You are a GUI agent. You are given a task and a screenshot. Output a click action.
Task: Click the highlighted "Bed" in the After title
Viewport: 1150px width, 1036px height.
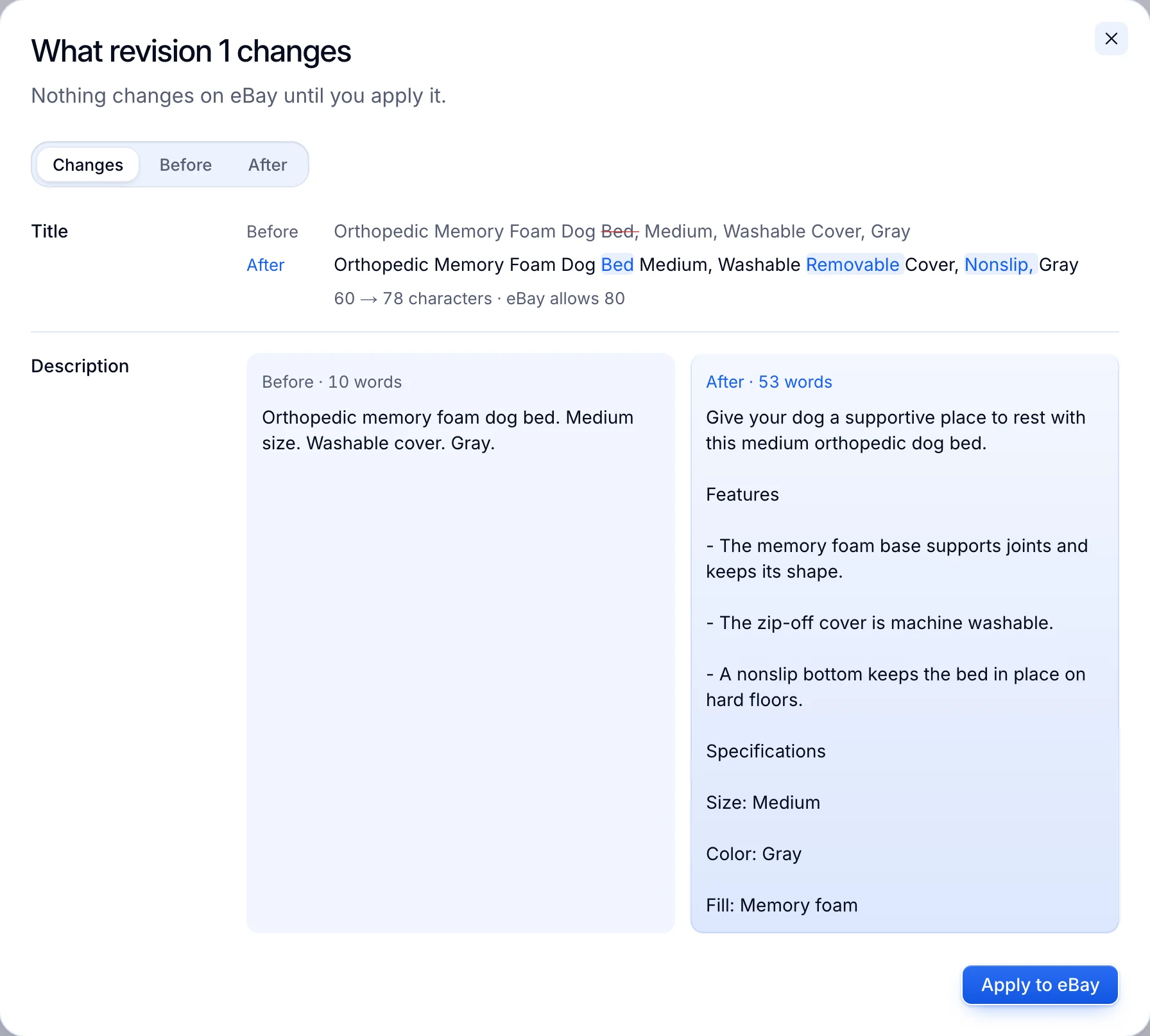tap(617, 264)
